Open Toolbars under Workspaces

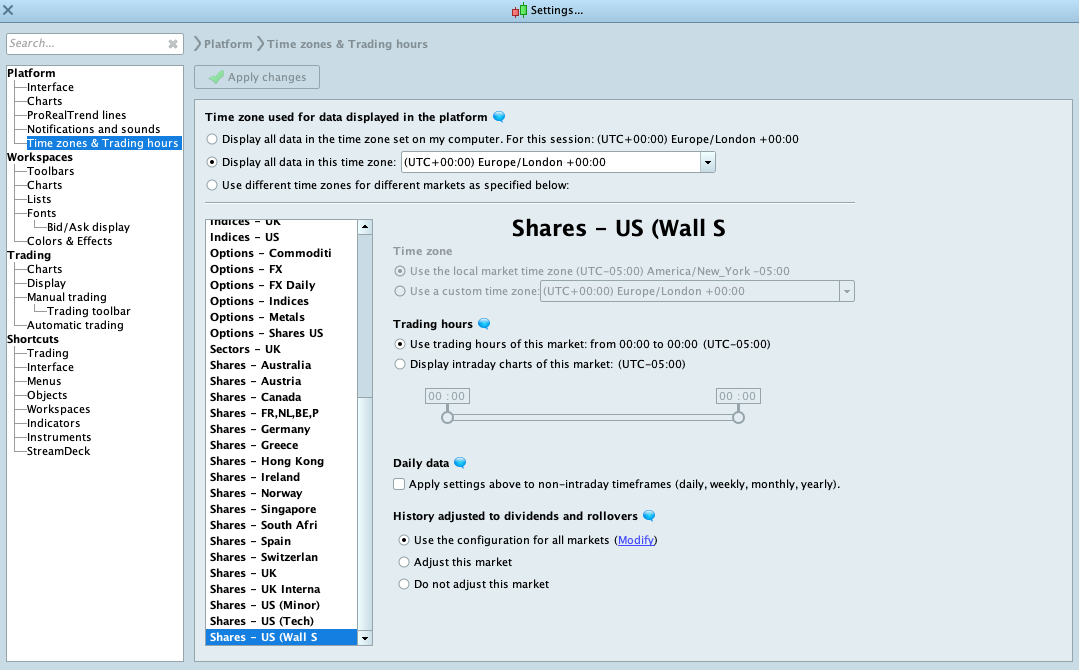pos(50,171)
